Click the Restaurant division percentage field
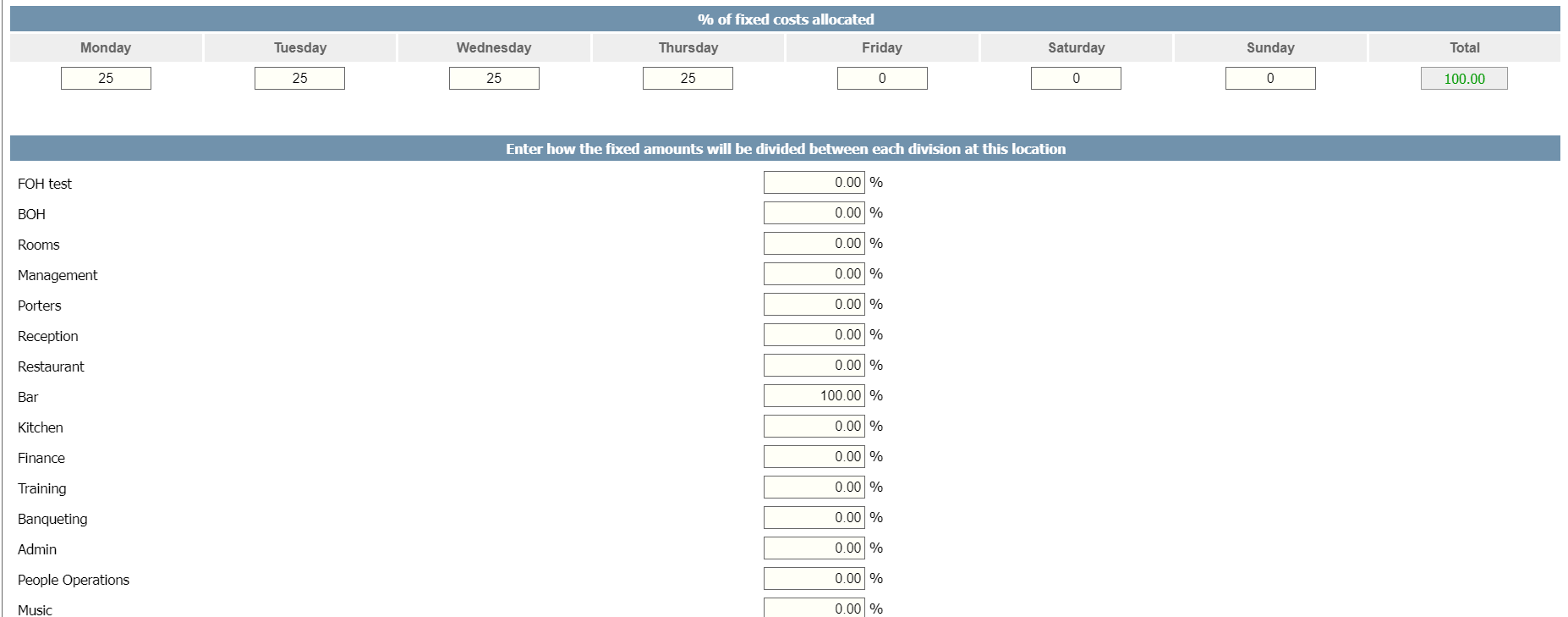 814,366
